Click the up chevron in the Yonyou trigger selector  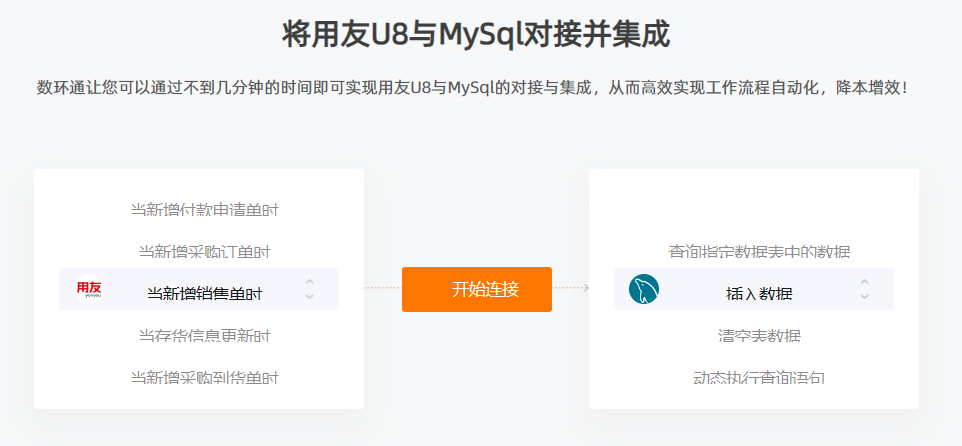pyautogui.click(x=310, y=282)
